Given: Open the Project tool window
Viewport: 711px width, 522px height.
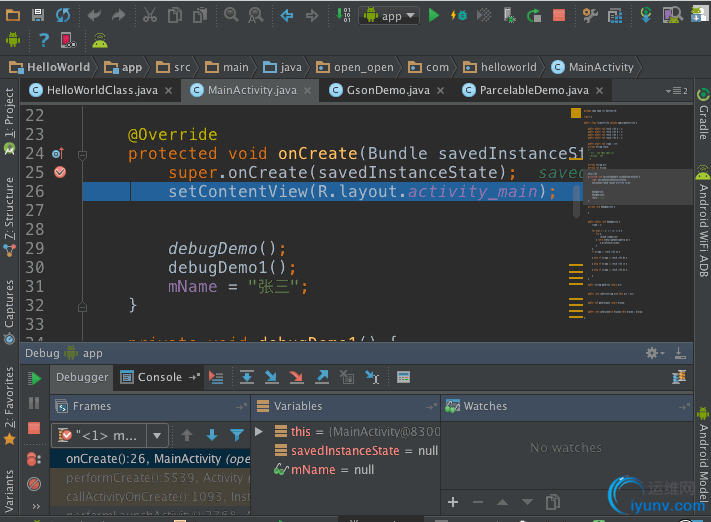Looking at the screenshot, I should (9, 121).
